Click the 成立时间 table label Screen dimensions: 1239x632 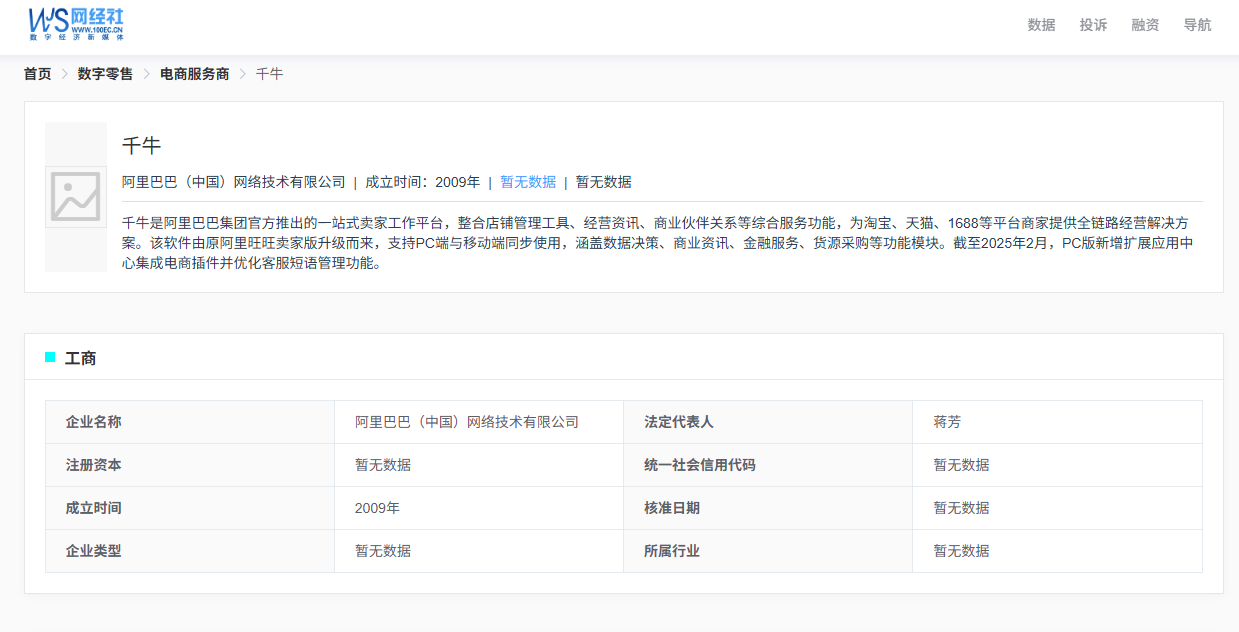94,508
